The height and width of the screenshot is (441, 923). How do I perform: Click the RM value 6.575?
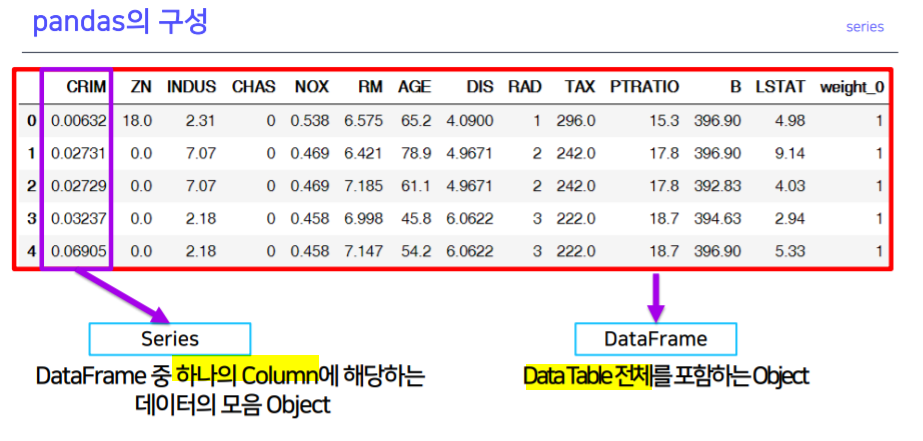click(364, 121)
